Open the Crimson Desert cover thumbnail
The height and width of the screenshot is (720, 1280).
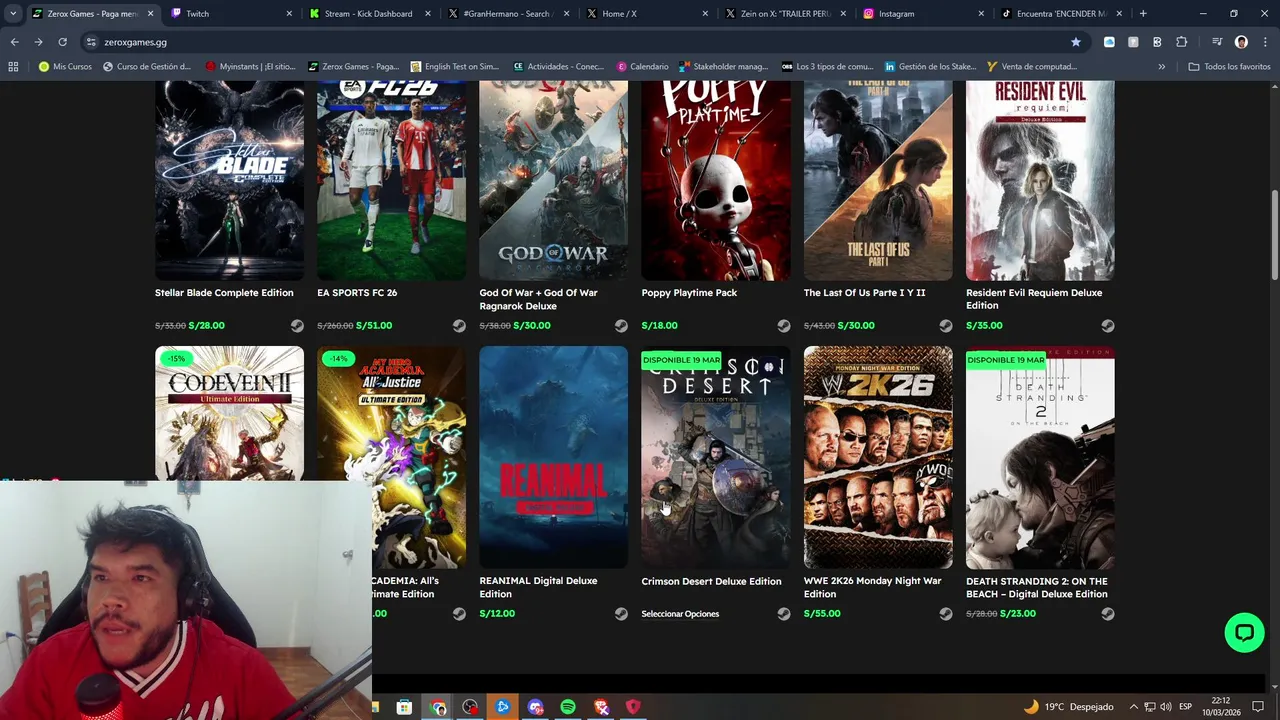[715, 457]
